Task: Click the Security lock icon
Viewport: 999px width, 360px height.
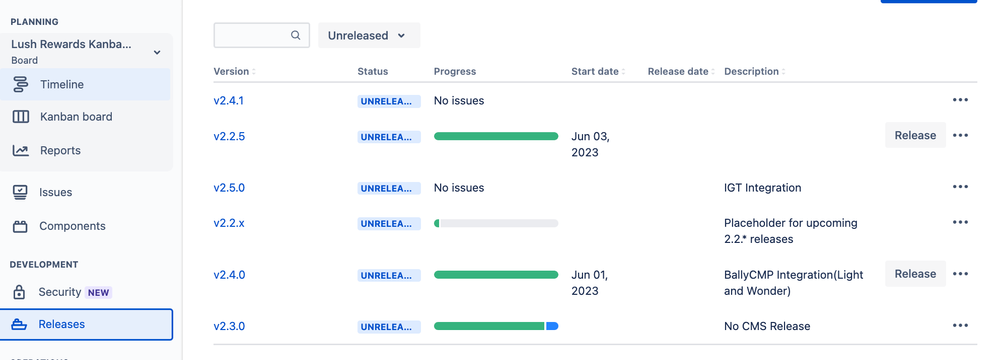Action: (19, 292)
